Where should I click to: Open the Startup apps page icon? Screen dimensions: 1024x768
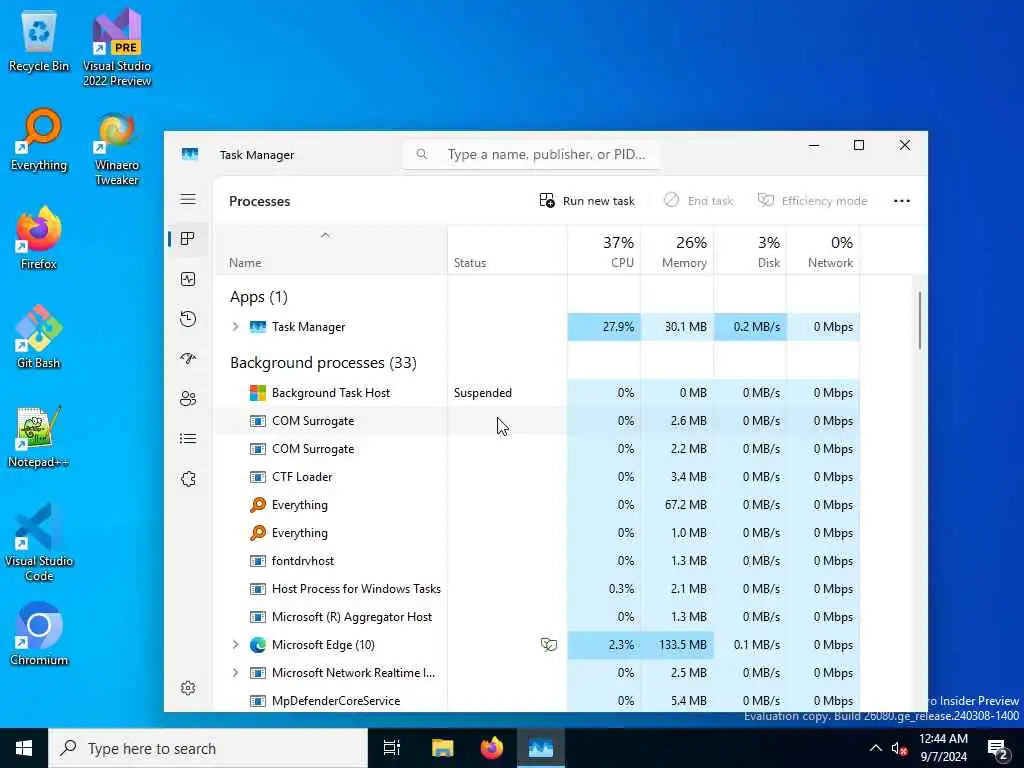point(188,359)
